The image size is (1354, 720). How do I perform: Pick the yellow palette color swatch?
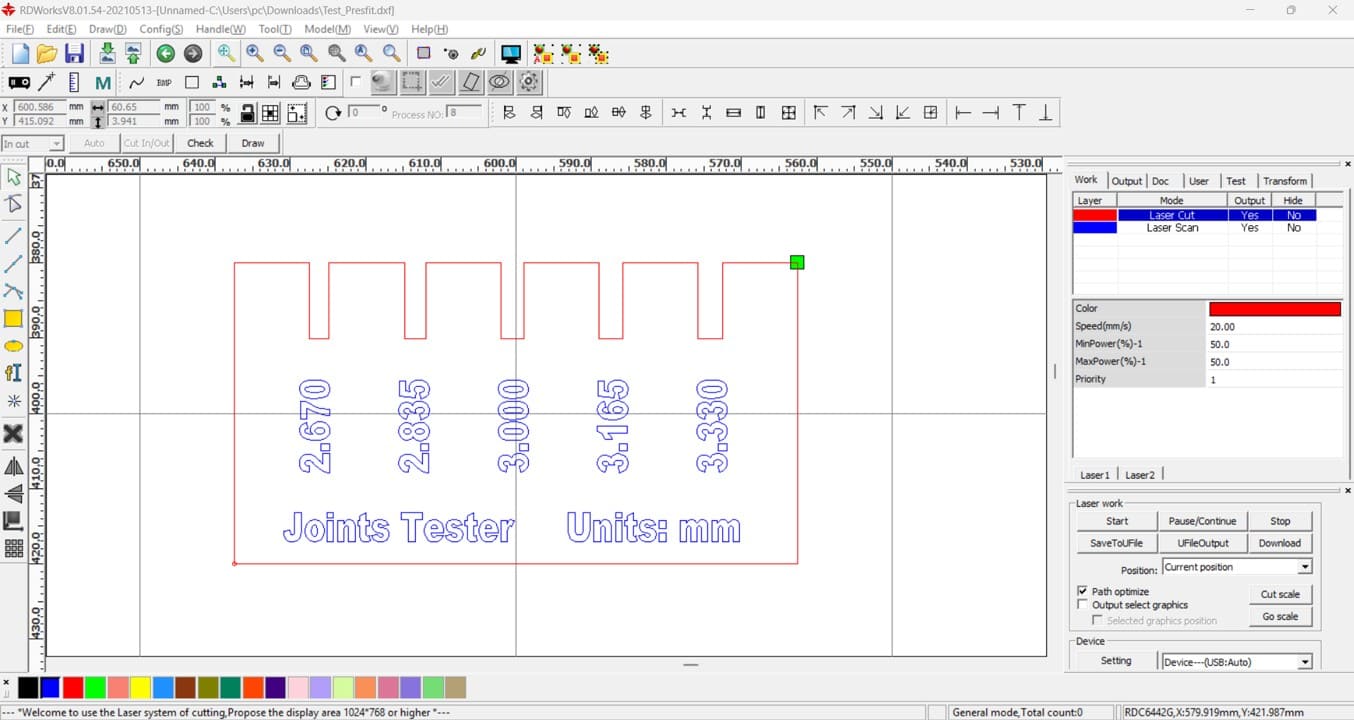(140, 688)
